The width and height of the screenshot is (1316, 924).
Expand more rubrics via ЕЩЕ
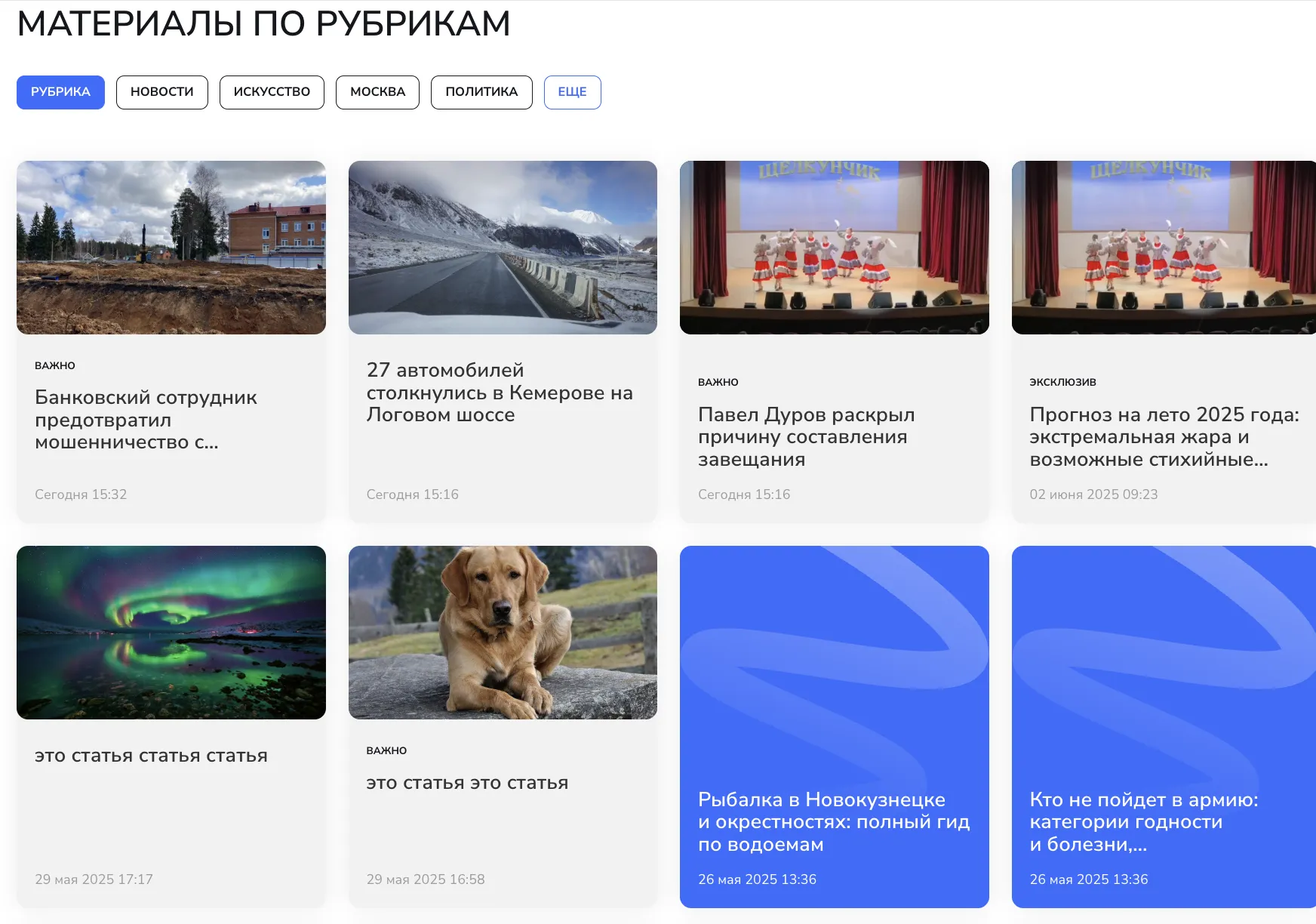coord(572,92)
